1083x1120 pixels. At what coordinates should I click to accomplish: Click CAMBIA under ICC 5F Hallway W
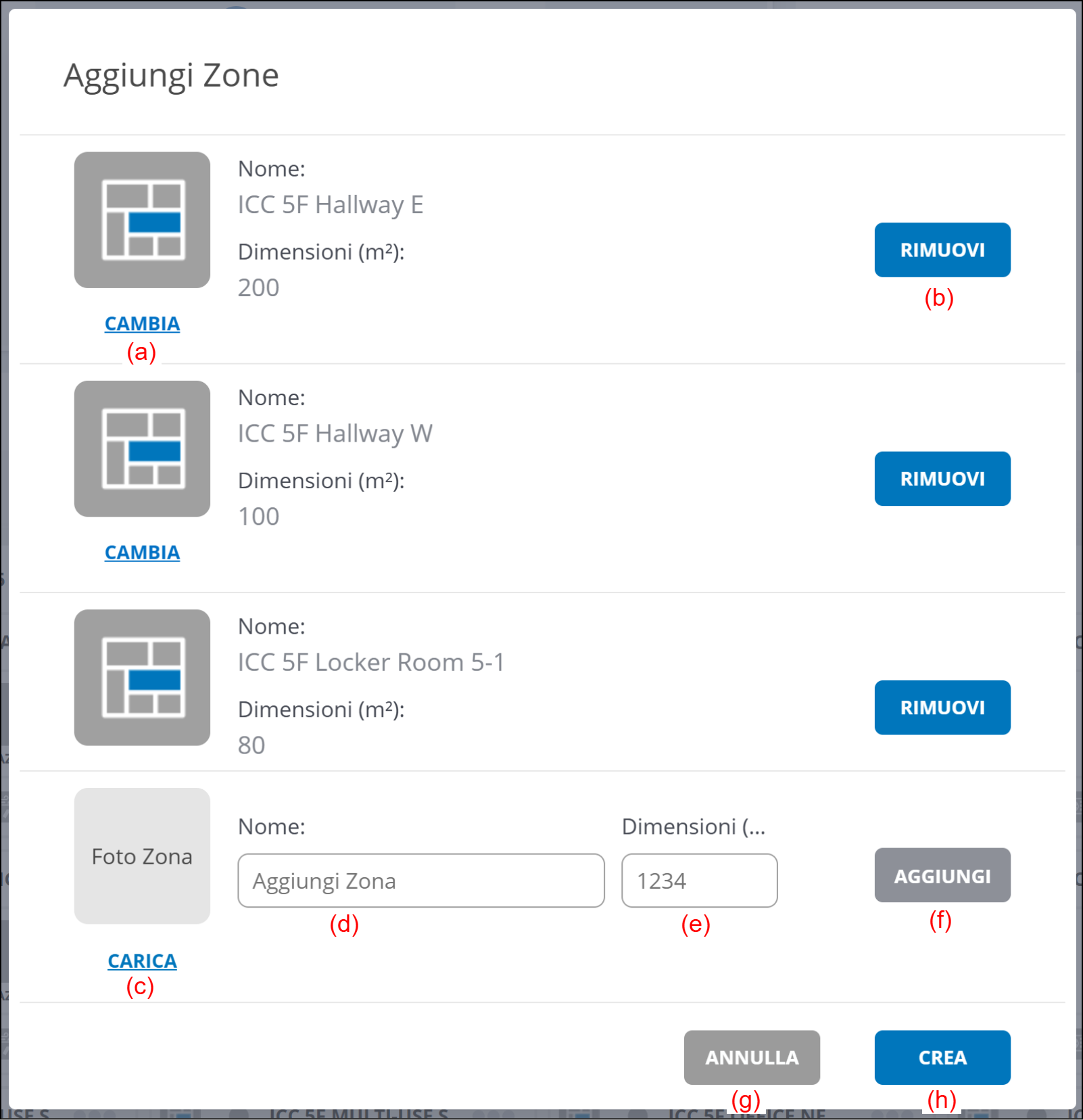[142, 553]
